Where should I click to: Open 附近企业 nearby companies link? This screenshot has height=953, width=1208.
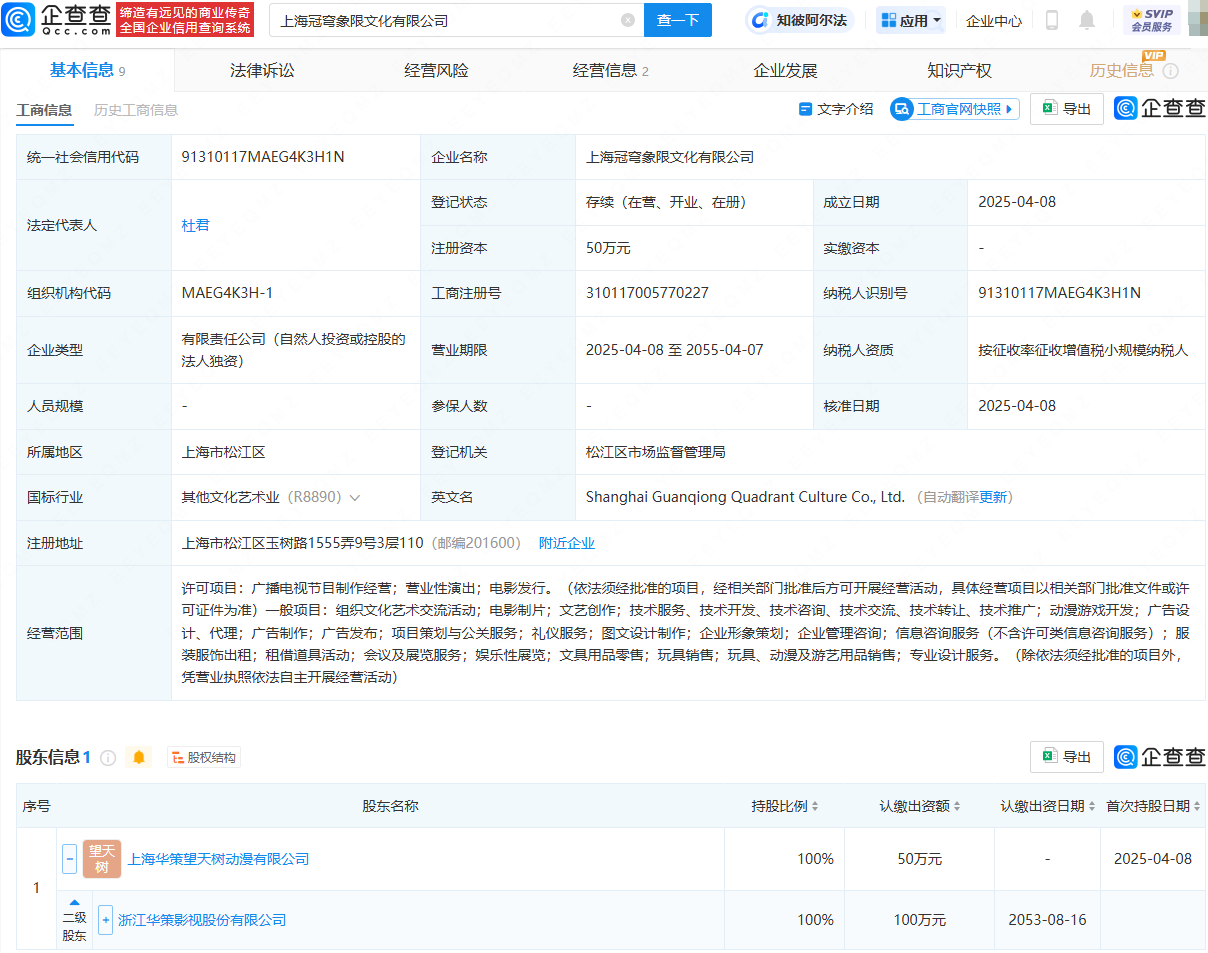[567, 543]
